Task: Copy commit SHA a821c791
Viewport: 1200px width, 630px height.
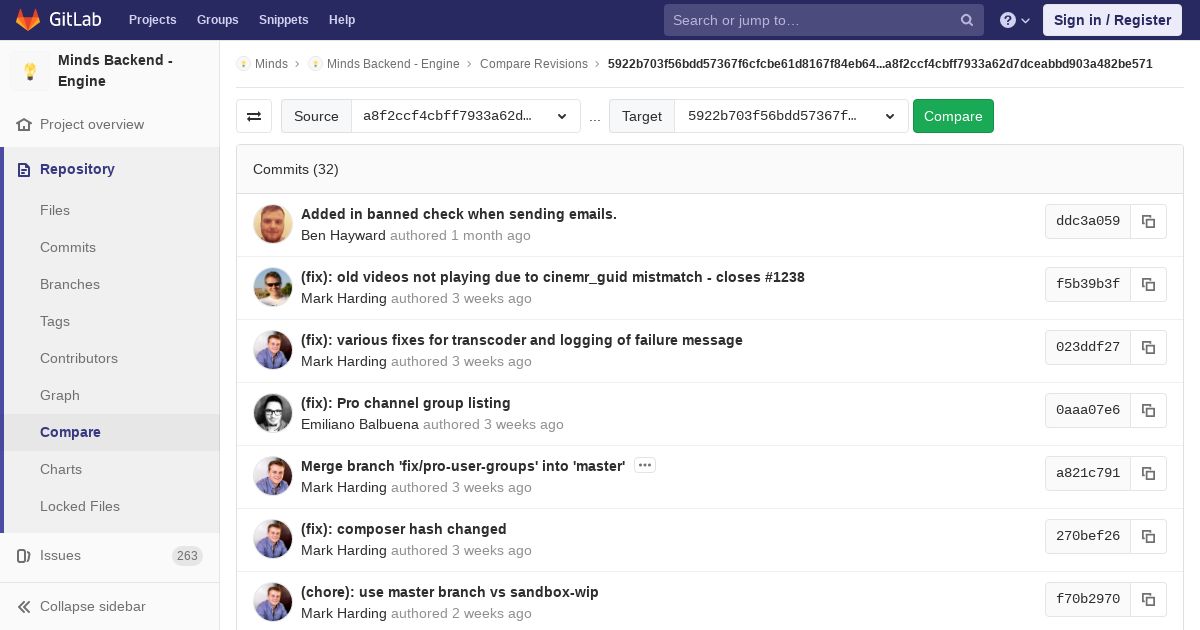Action: tap(1148, 473)
